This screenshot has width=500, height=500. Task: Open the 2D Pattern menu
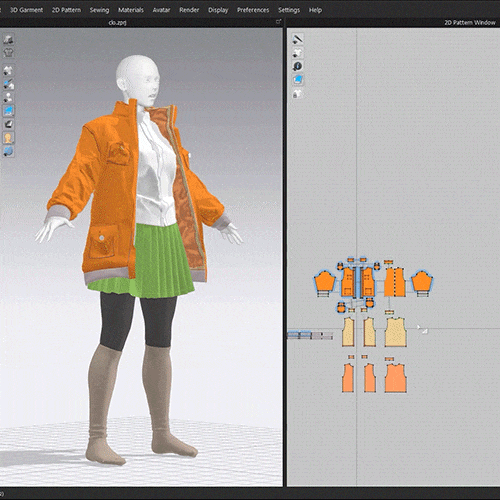click(66, 10)
